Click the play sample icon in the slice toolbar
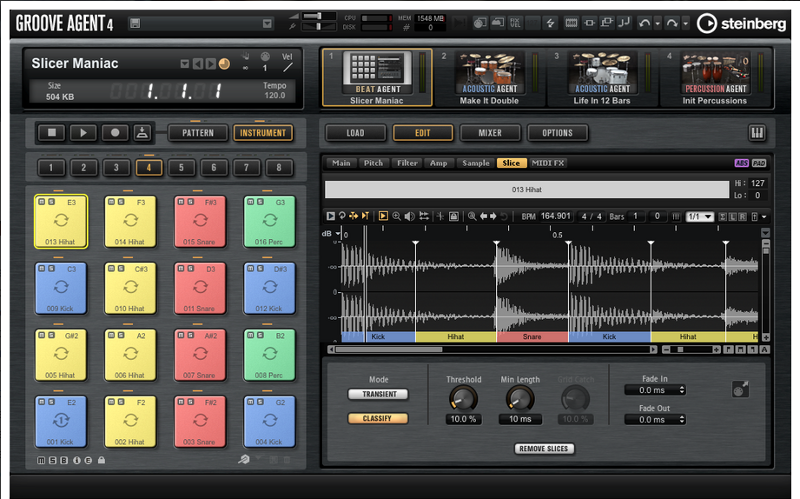 pyautogui.click(x=331, y=216)
